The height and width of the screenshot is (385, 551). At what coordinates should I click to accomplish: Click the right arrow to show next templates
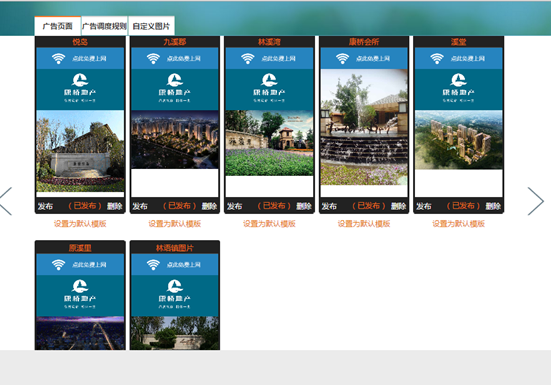pos(536,201)
